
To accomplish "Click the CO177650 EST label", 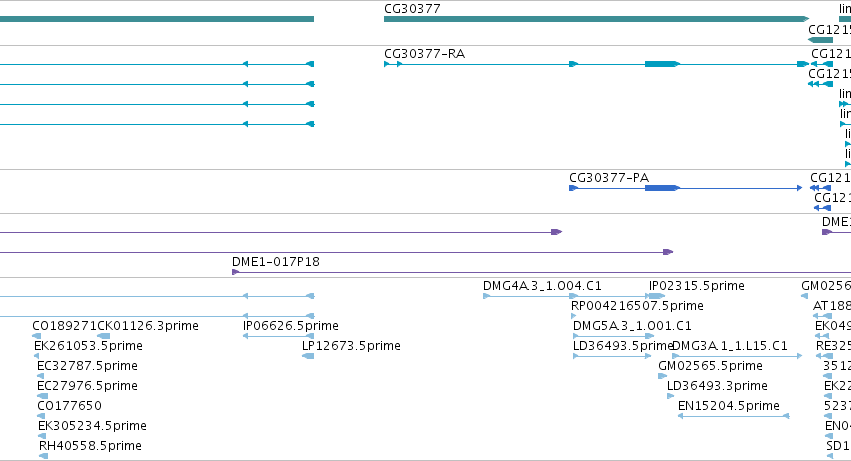I will point(69,406).
